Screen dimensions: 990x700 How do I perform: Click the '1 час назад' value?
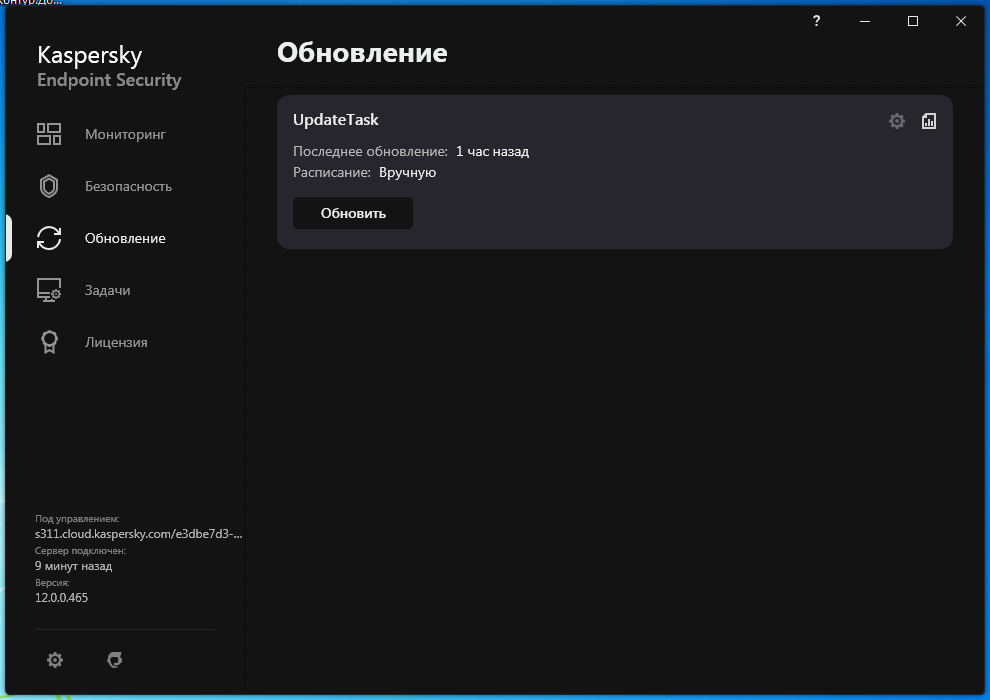pos(492,151)
